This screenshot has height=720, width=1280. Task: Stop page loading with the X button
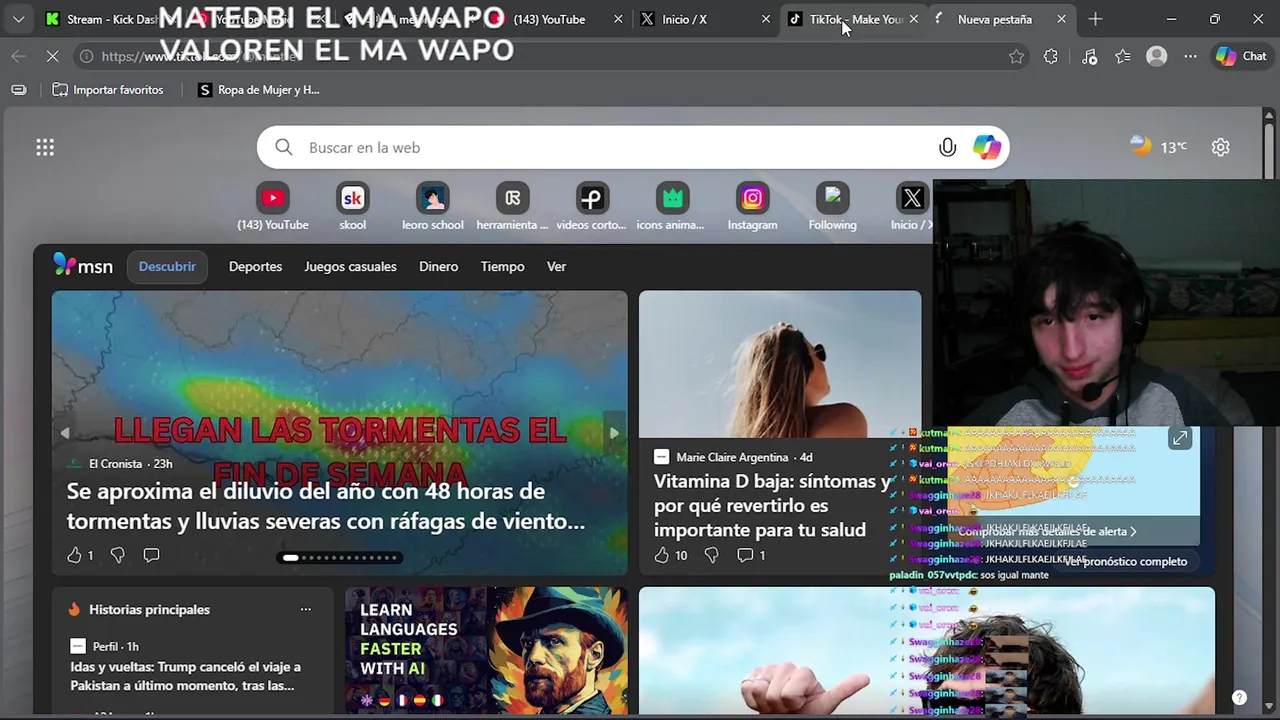coord(52,57)
